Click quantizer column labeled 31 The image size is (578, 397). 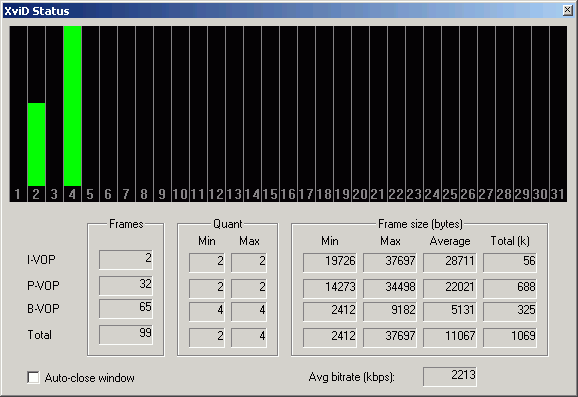(x=558, y=114)
